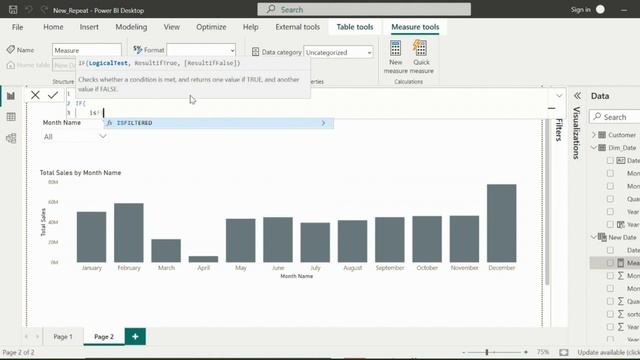Image resolution: width=640 pixels, height=360 pixels.
Task: Open the Filters pane
Action: click(559, 130)
